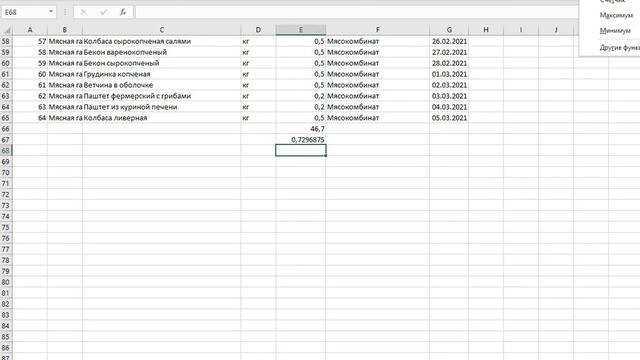Click number 57 in column A
The image size is (640, 360).
click(x=30, y=41)
